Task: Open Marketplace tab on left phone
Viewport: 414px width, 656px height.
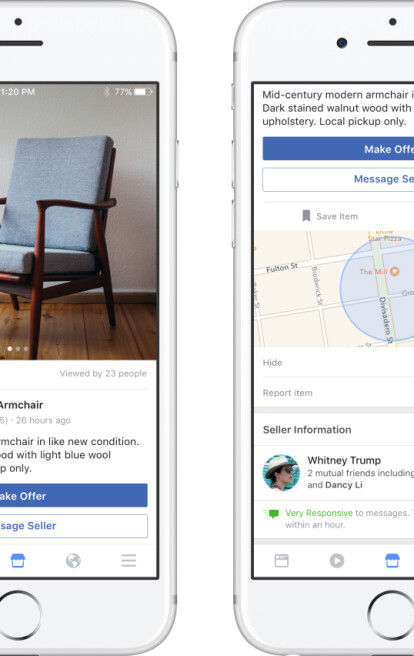Action: (18, 560)
